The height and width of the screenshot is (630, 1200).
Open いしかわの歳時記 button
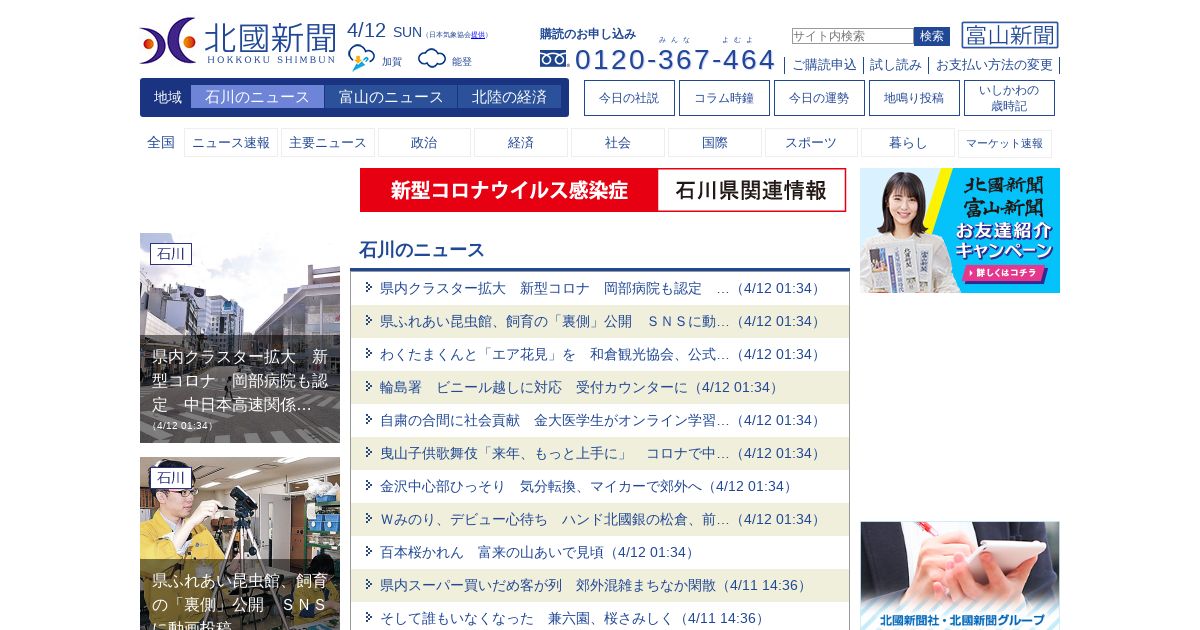click(1009, 98)
